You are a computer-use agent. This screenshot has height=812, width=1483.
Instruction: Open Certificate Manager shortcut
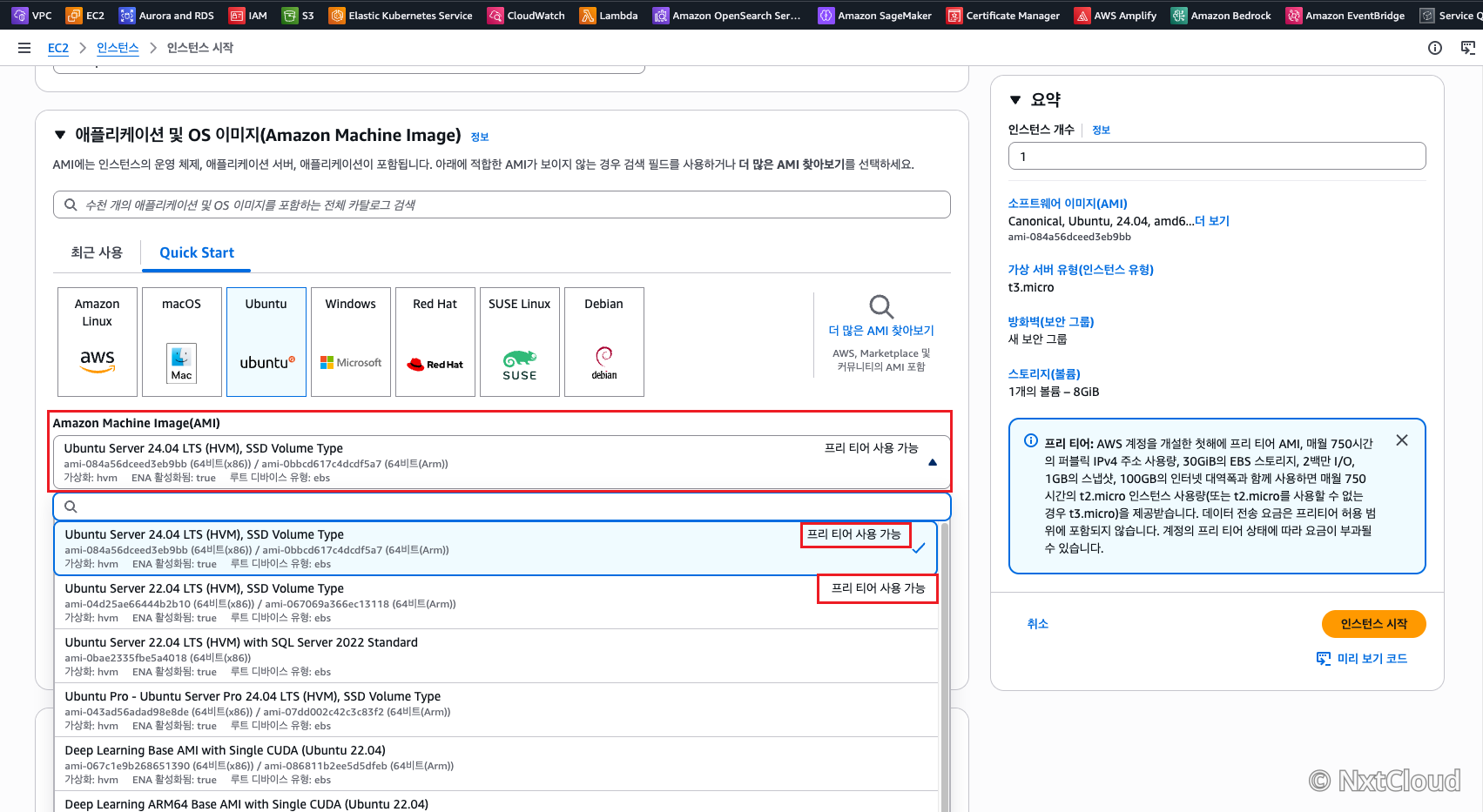(x=1003, y=15)
